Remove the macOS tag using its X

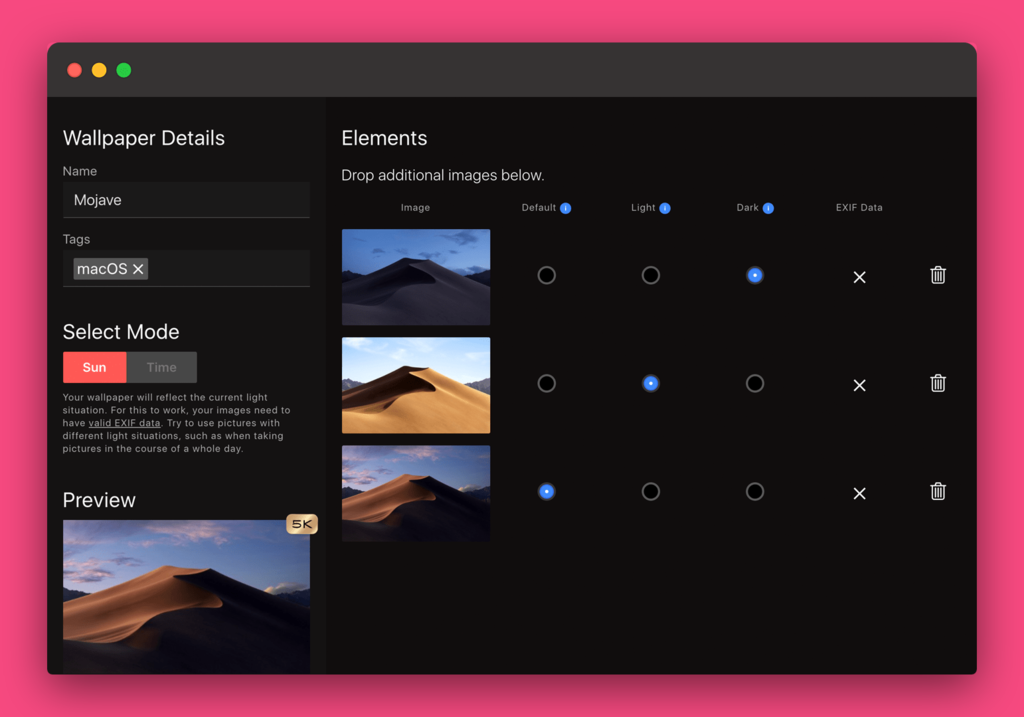pyautogui.click(x=138, y=269)
